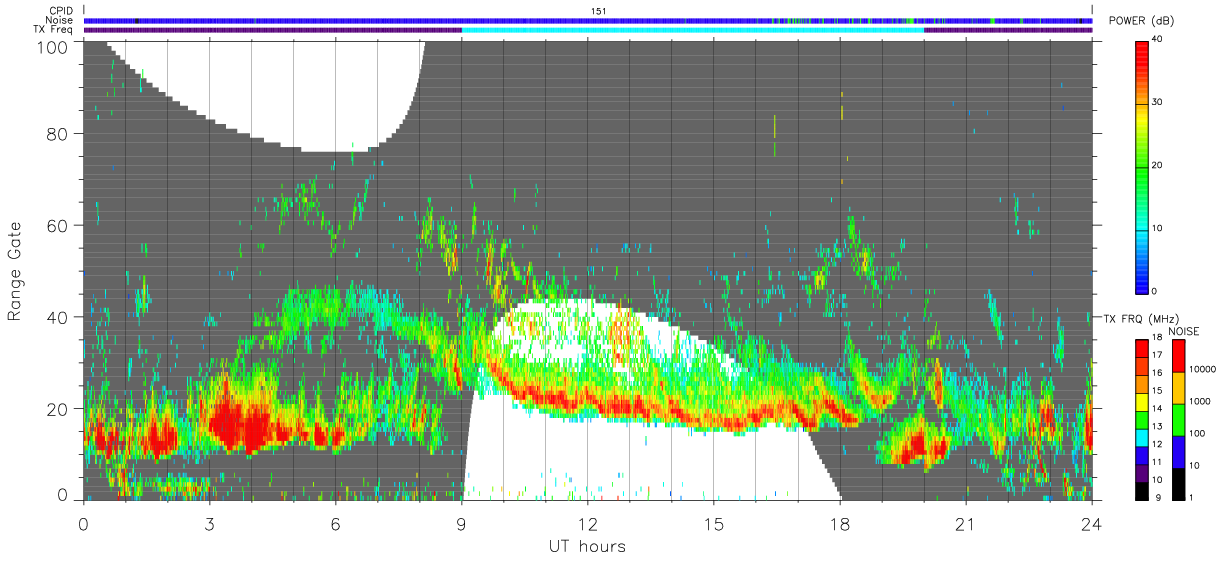Pick the blue 10–100 NOISE swatch
Screen dimensions: 1228x567
(x=1179, y=451)
